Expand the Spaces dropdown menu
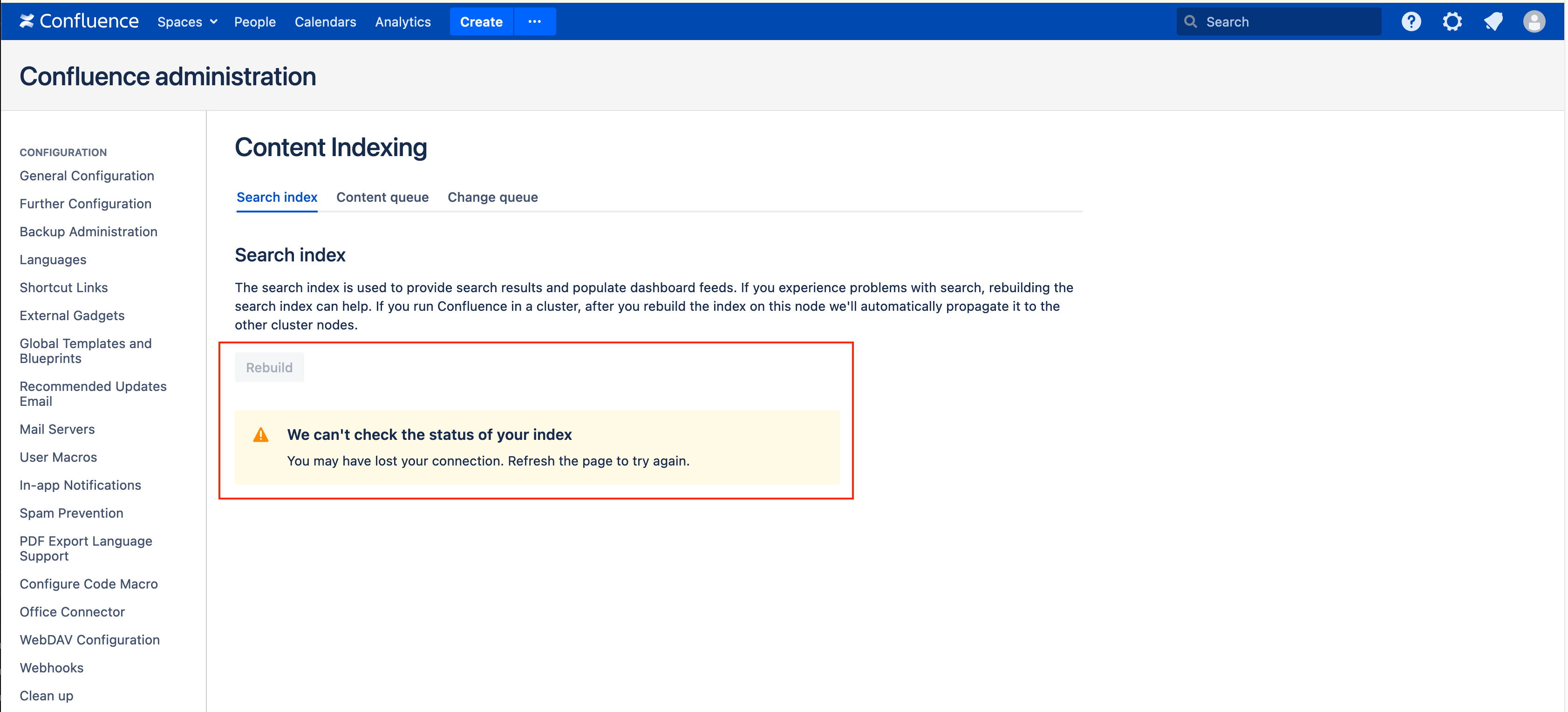This screenshot has height=712, width=1568. 187,22
